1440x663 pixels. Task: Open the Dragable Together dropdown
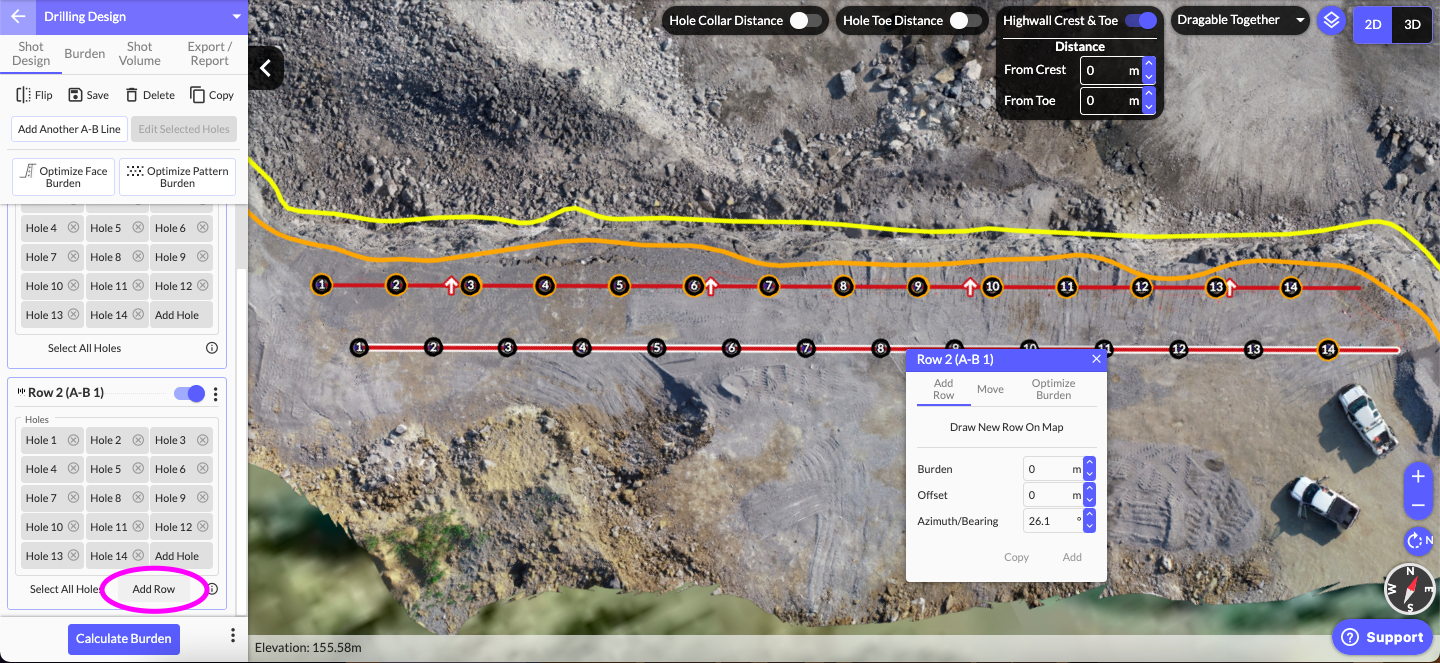tap(1240, 21)
